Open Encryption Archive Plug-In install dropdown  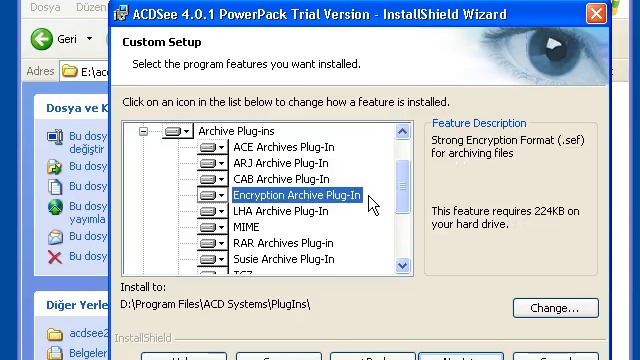pos(212,195)
